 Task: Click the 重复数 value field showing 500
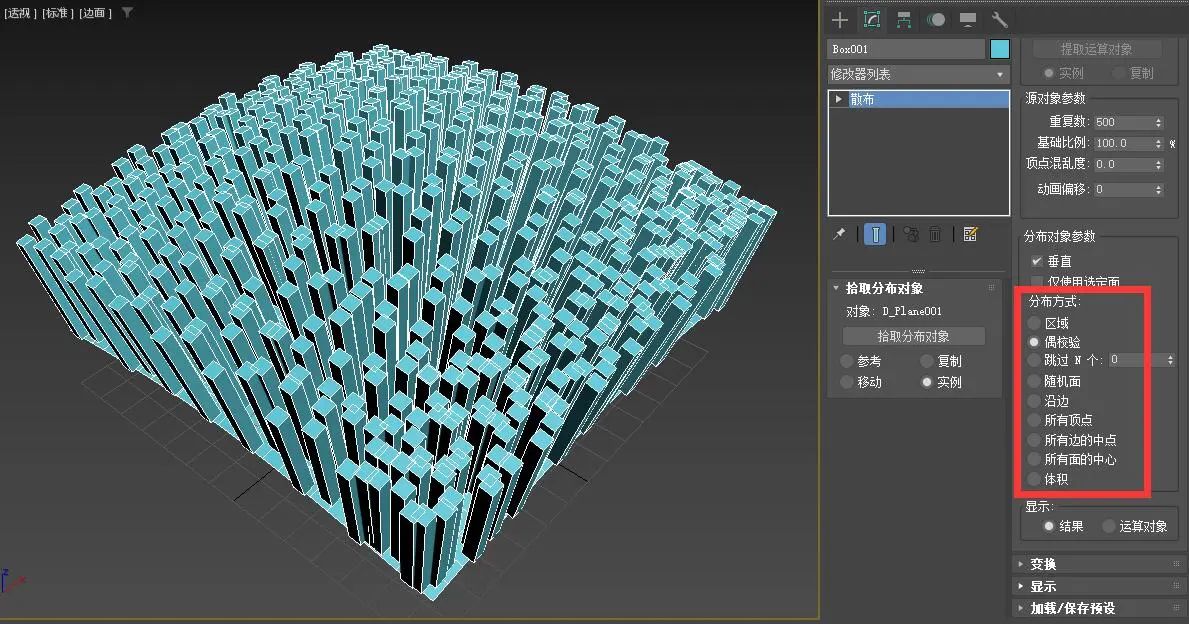click(x=1123, y=122)
